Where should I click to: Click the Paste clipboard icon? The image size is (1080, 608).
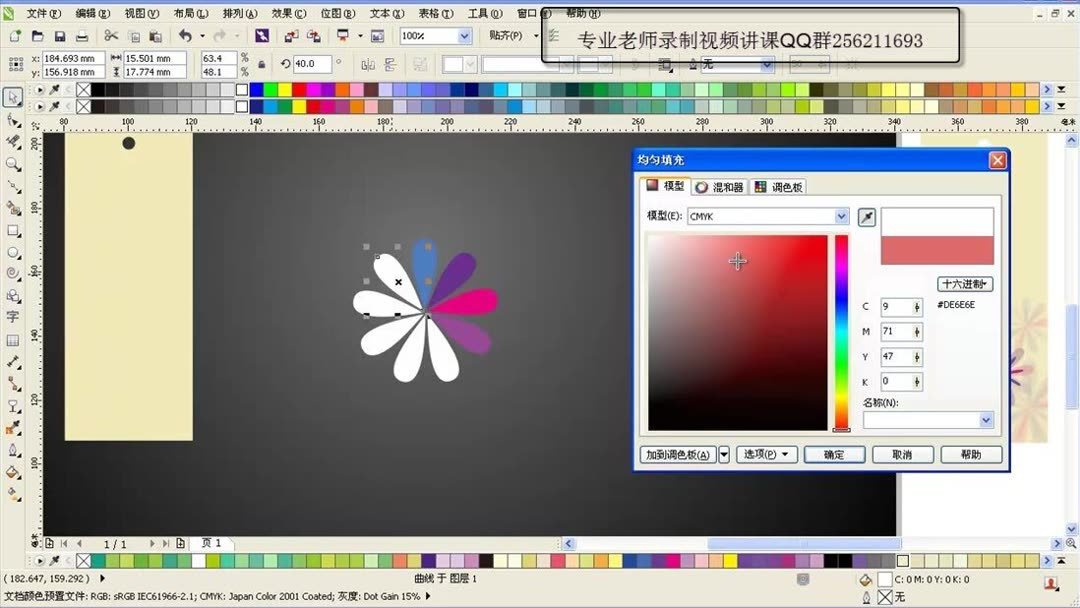point(156,36)
